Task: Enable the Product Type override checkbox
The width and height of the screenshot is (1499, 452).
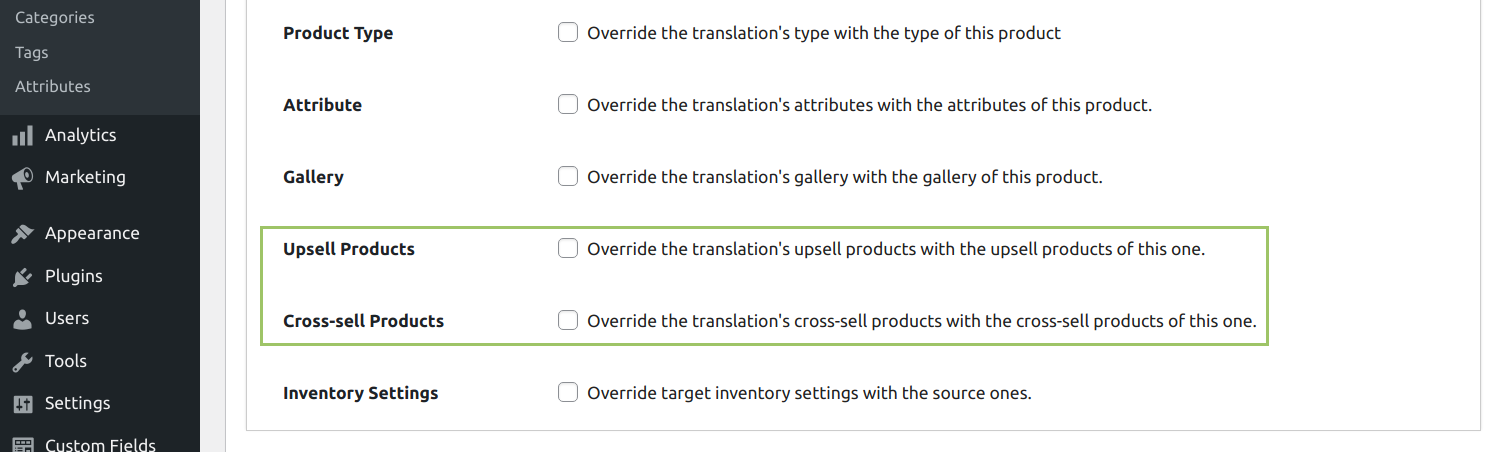Action: 568,32
